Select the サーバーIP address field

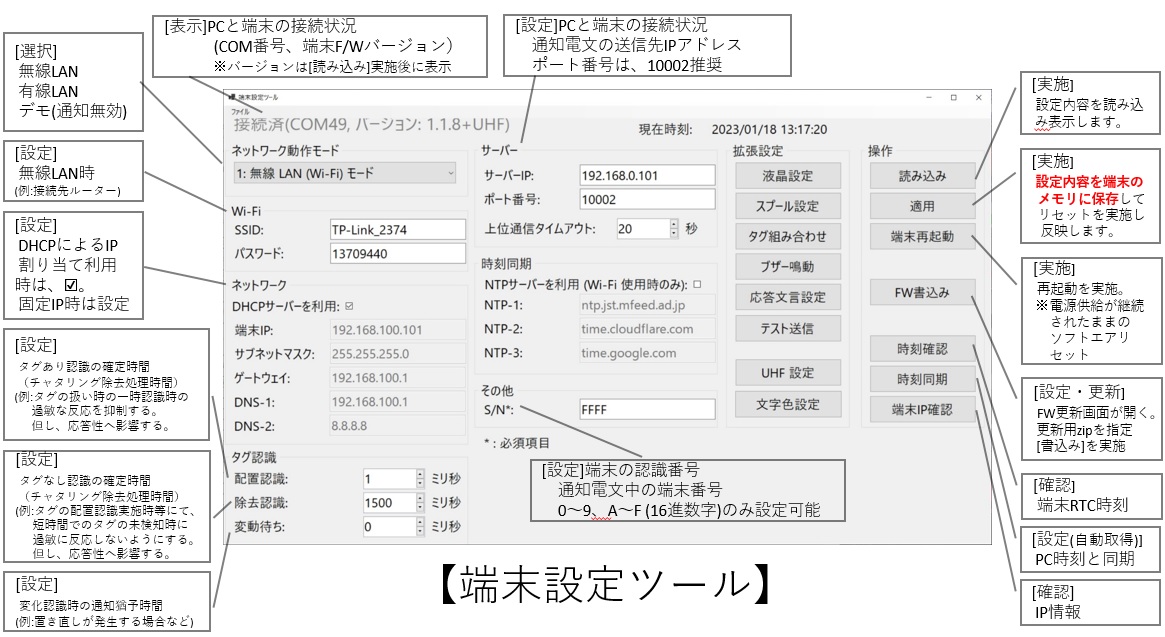coord(647,175)
